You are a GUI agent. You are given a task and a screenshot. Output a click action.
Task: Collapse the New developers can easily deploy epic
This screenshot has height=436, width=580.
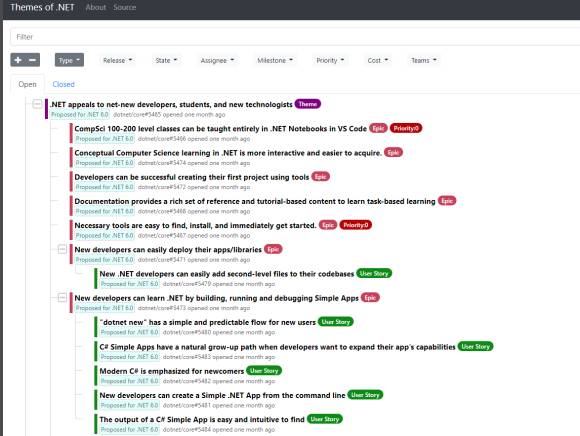62,249
